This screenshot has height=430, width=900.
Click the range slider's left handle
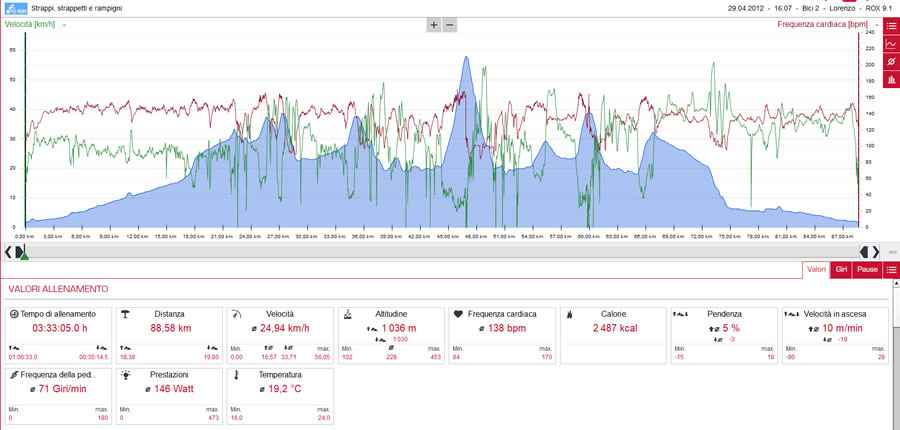tap(20, 251)
